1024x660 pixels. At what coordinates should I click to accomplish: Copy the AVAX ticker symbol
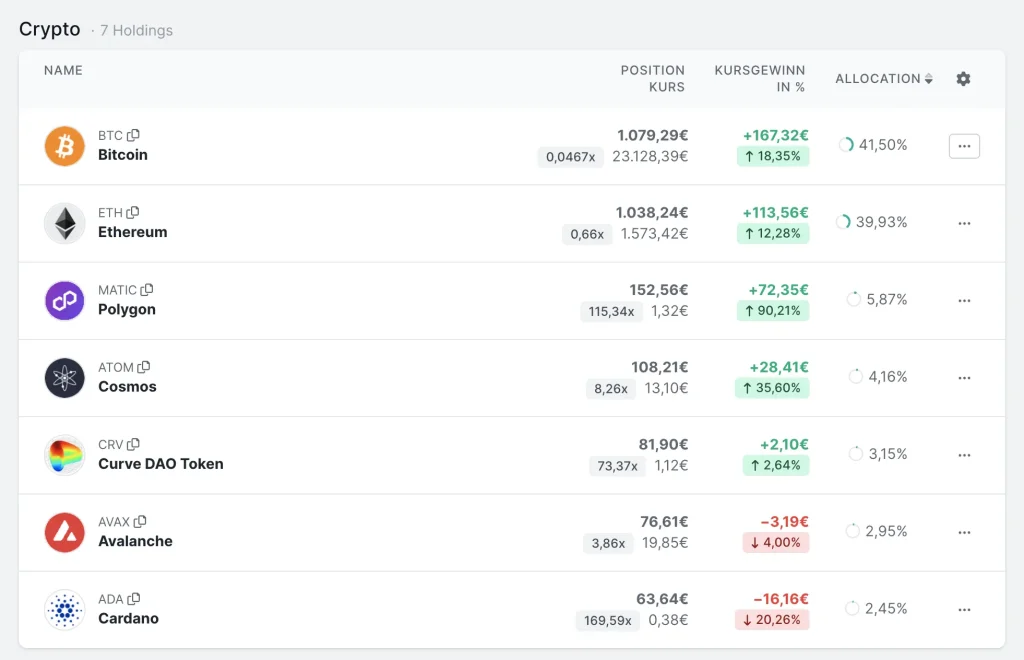pyautogui.click(x=141, y=521)
